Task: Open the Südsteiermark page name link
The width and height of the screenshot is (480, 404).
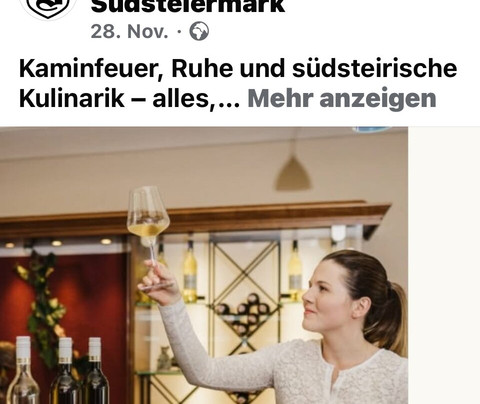Action: [x=188, y=7]
